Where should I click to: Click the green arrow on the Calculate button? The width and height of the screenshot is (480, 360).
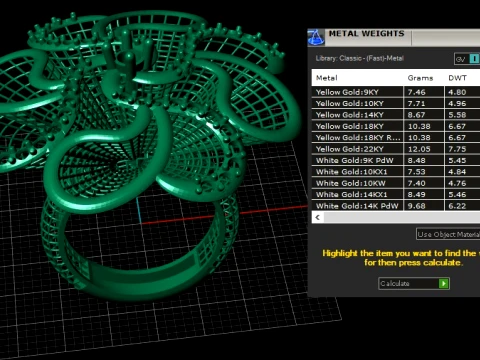tap(443, 283)
